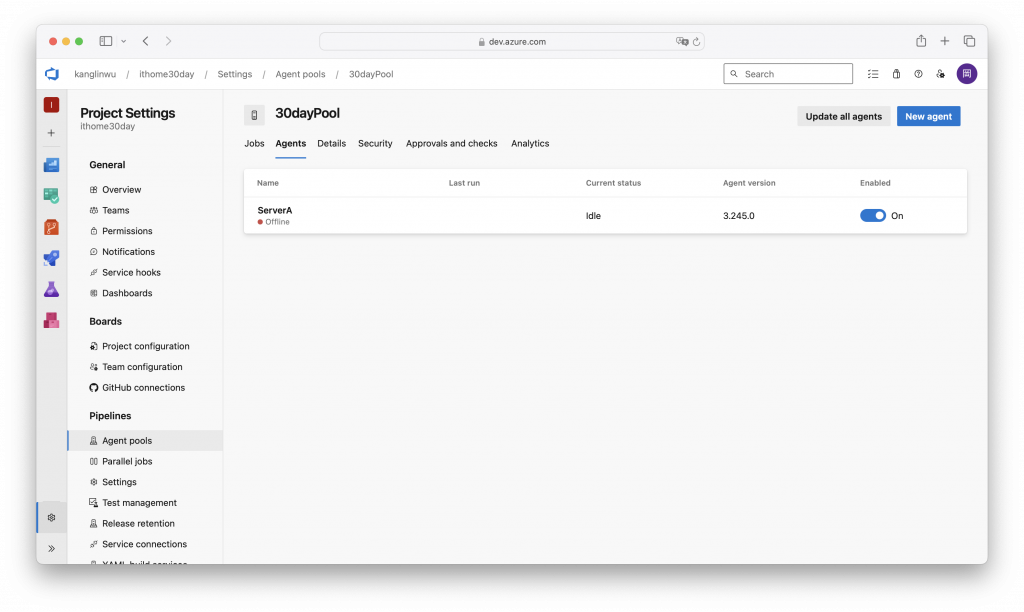1024x612 pixels.
Task: Open project settings gear in left rail
Action: tap(52, 517)
